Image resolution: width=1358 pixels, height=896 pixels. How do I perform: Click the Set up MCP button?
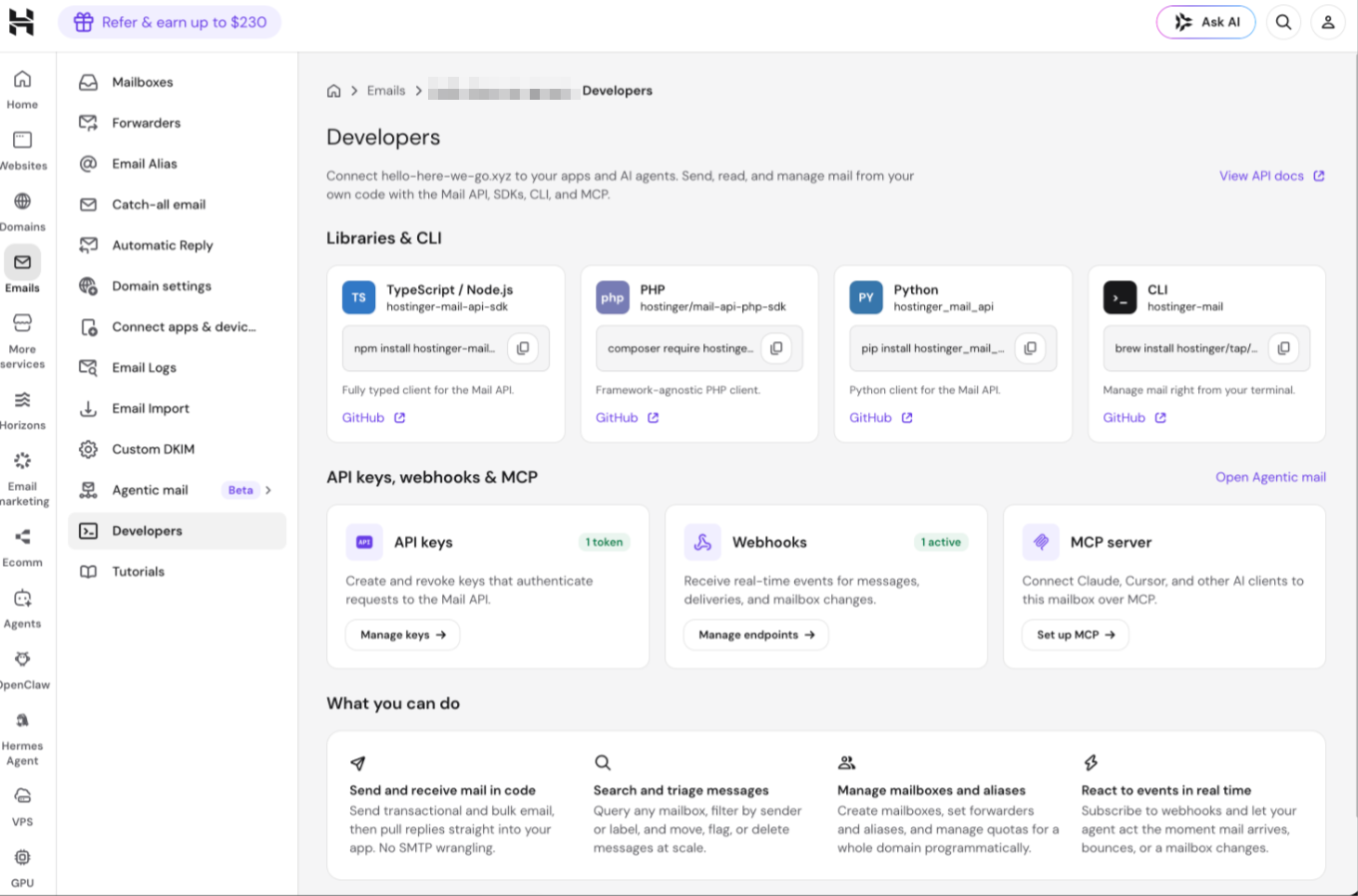1076,635
